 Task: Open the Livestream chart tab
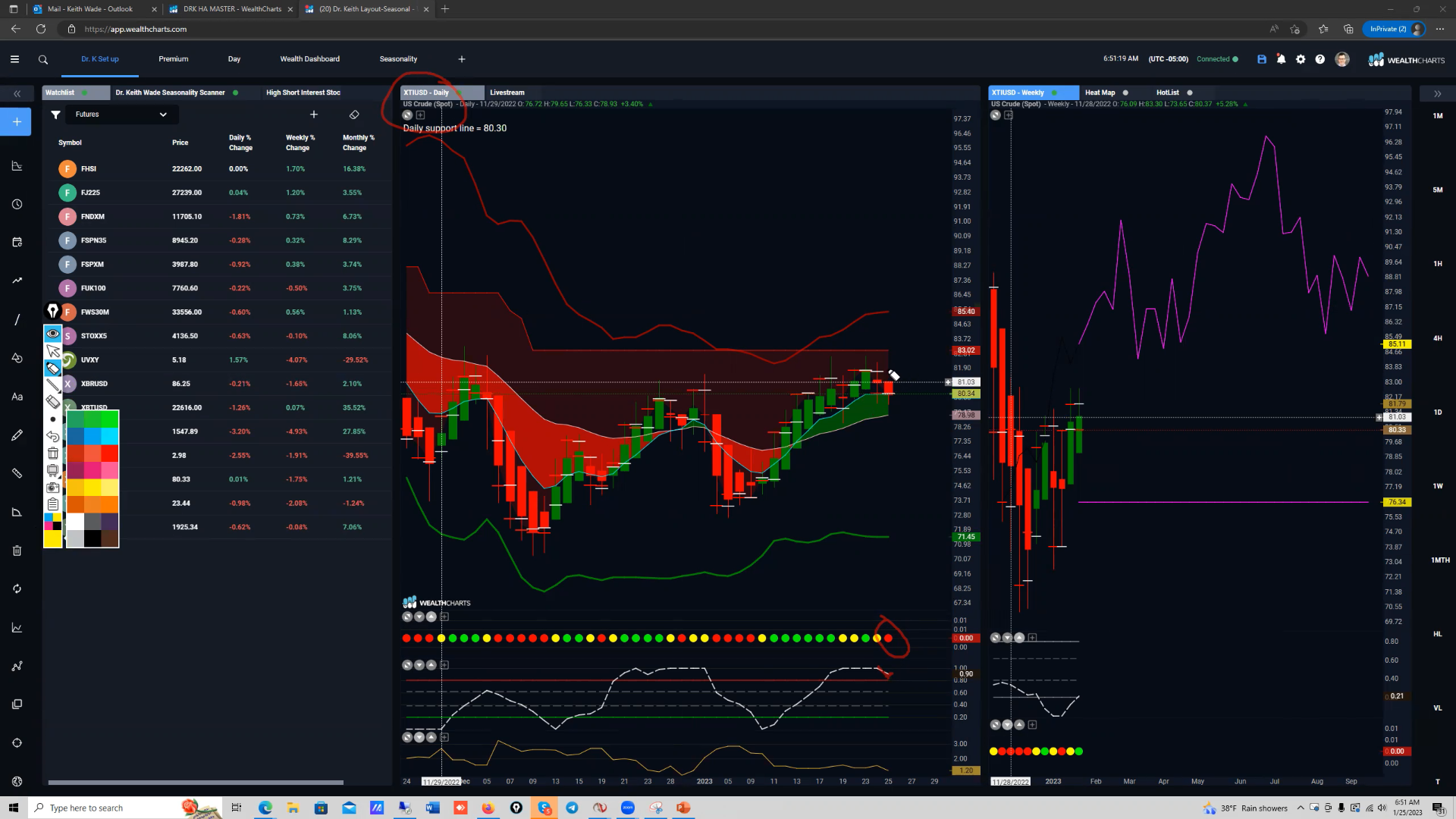pos(507,93)
